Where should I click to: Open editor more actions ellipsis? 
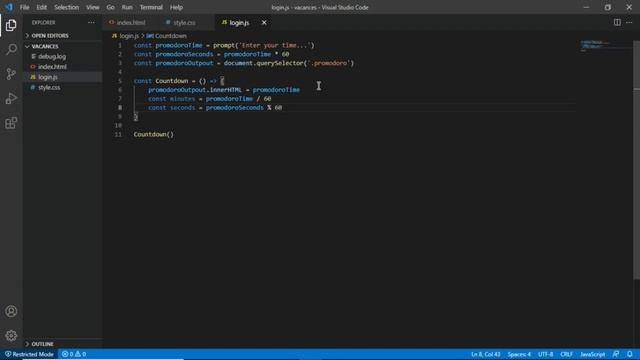629,22
